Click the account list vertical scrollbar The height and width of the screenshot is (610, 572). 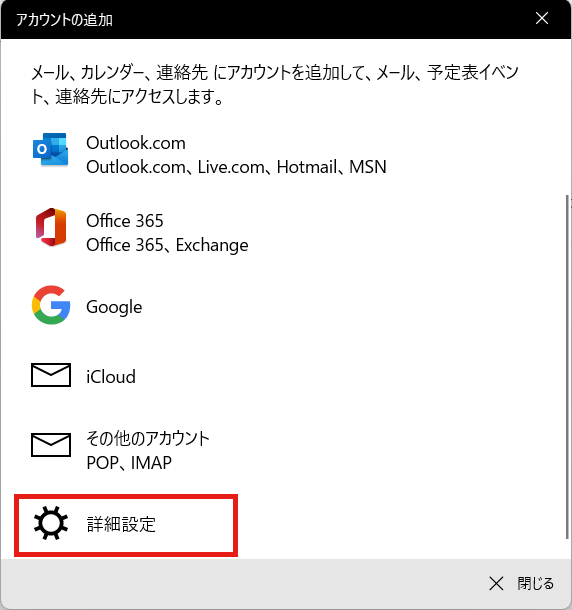[x=568, y=367]
